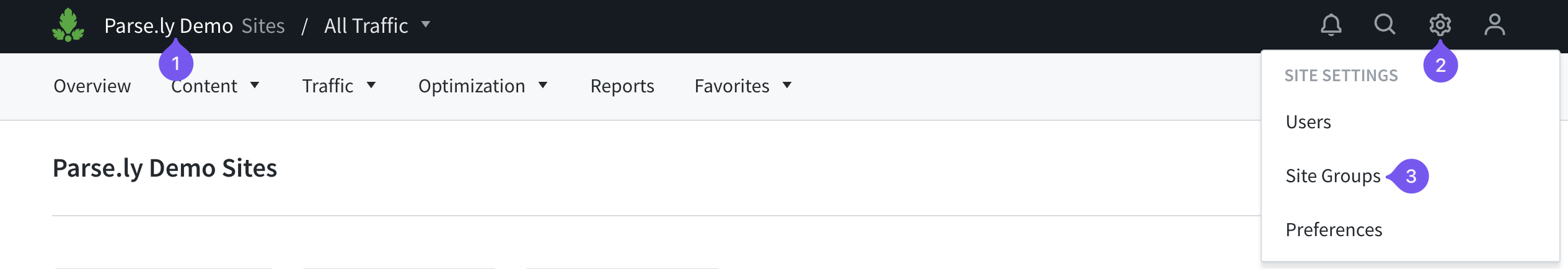The height and width of the screenshot is (269, 1568).
Task: Expand the All Traffic dropdown arrow
Action: coord(426,25)
